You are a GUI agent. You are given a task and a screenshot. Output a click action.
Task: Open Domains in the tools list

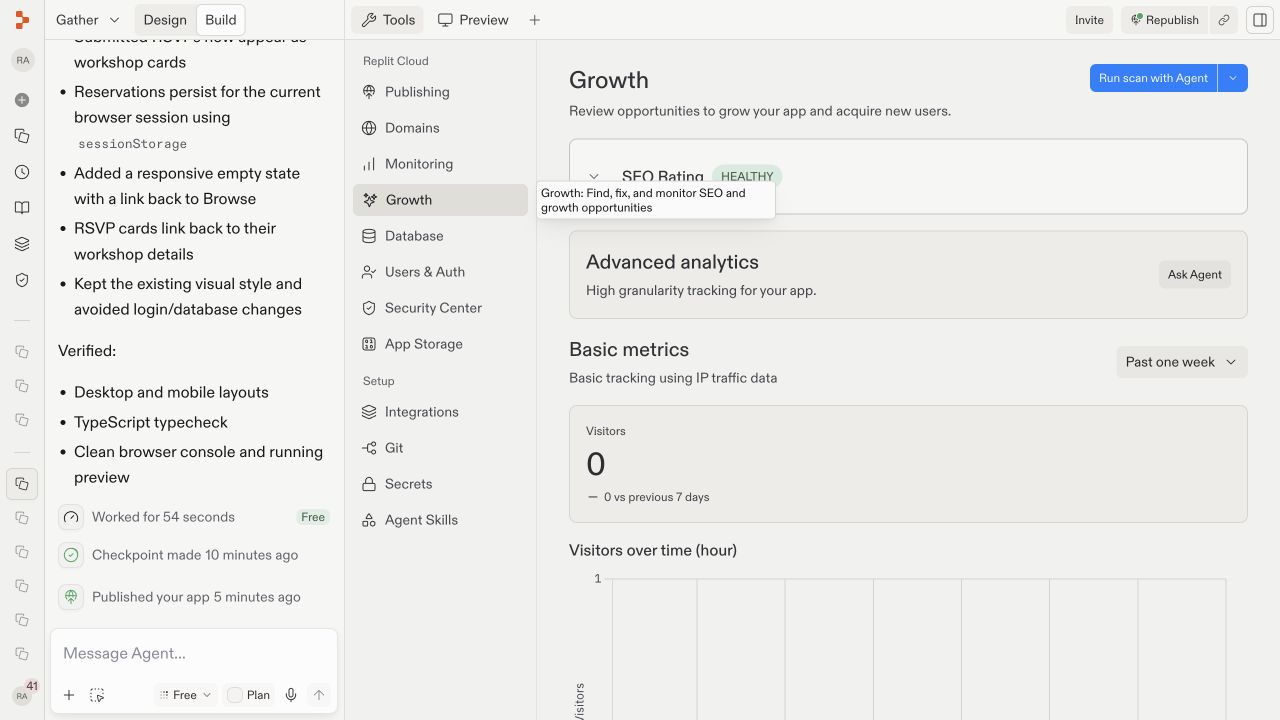(x=440, y=128)
